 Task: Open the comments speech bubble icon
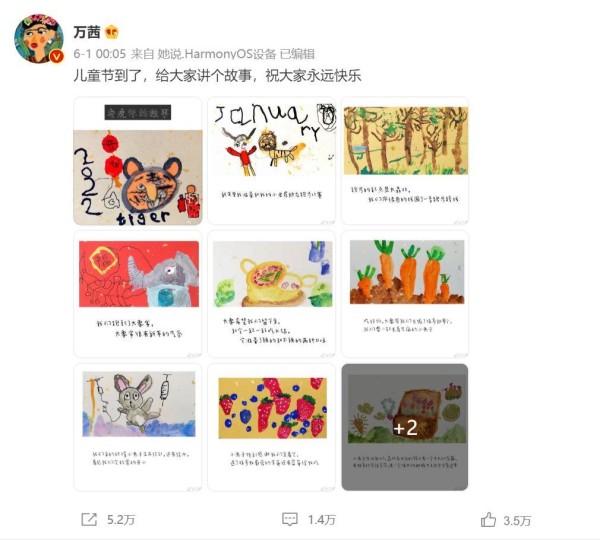point(290,519)
